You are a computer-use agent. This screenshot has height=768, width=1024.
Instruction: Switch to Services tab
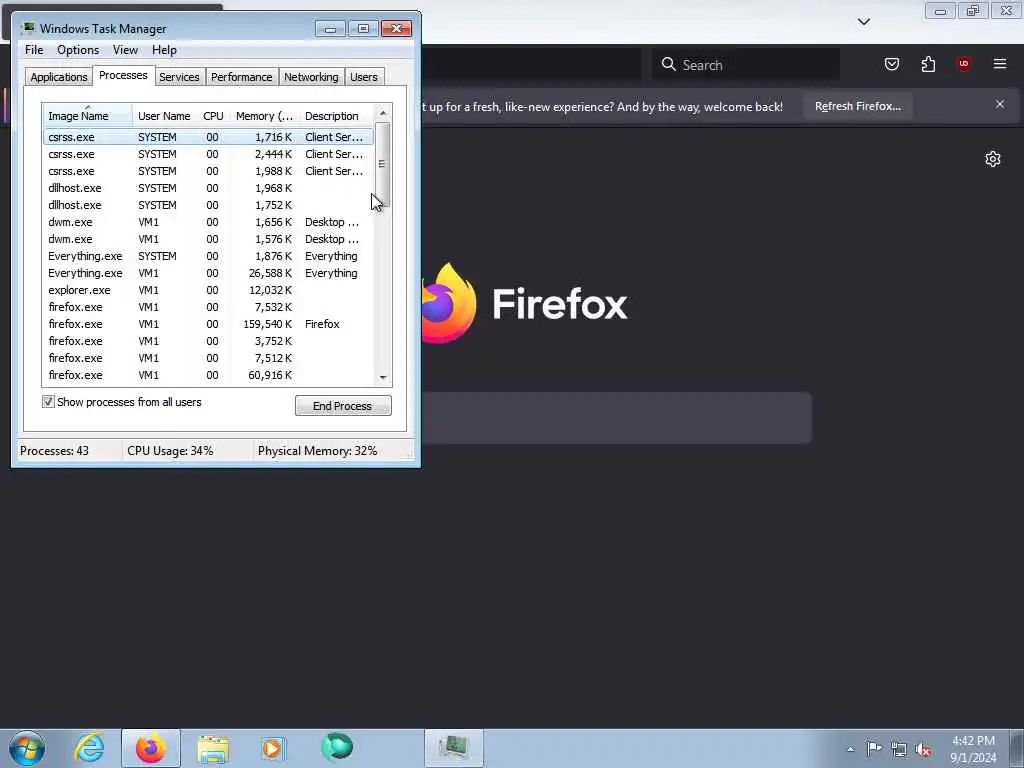[179, 77]
